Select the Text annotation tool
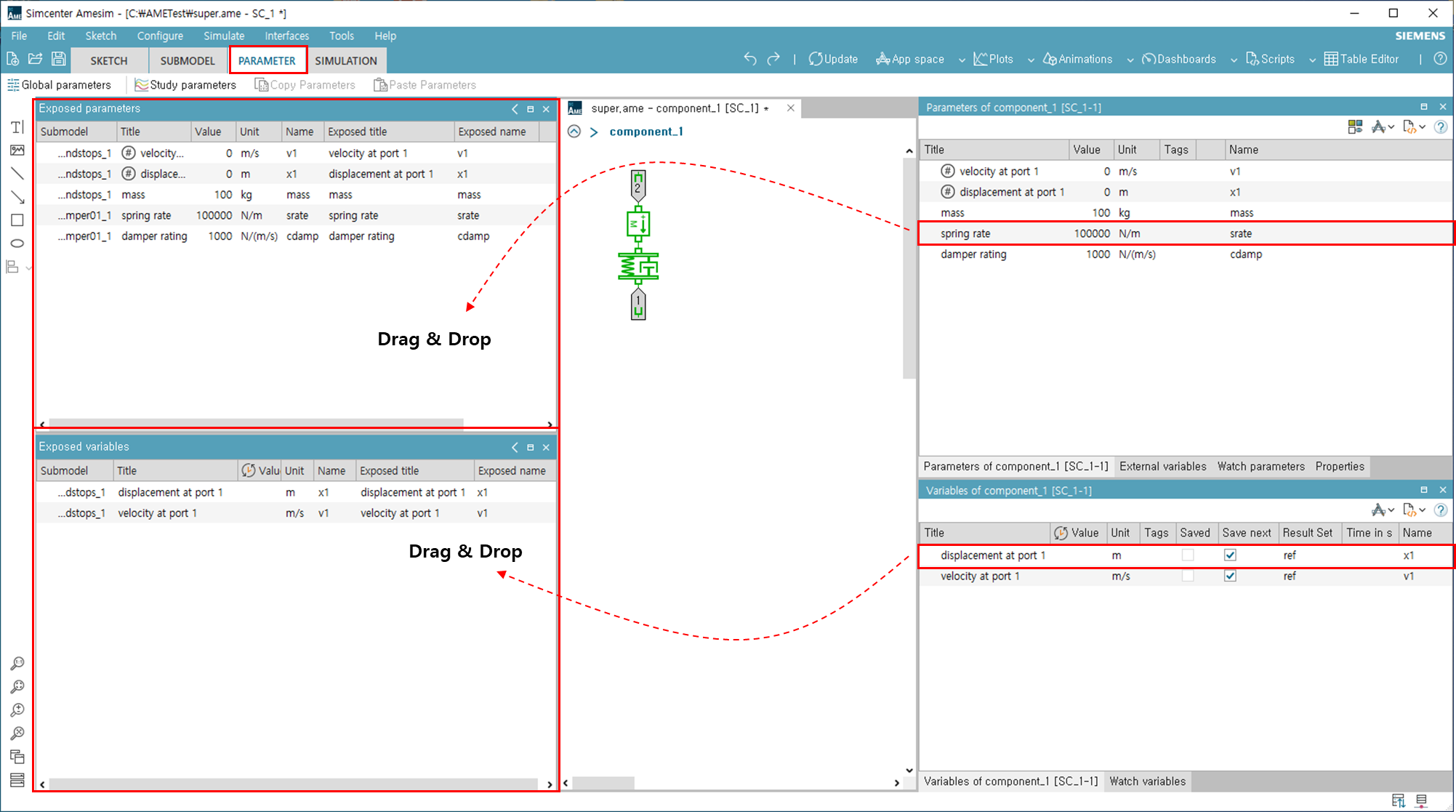Viewport: 1456px width, 812px height. pos(17,127)
